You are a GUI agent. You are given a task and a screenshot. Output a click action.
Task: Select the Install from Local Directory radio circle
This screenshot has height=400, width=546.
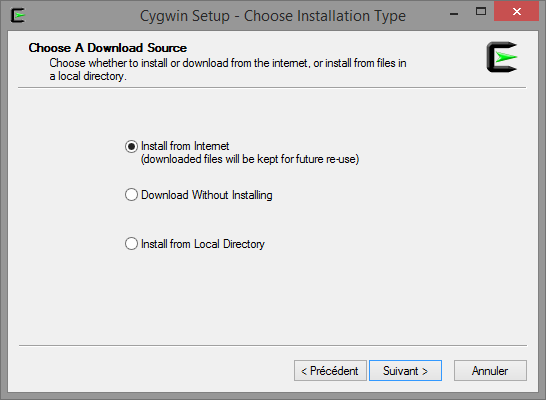(x=131, y=244)
